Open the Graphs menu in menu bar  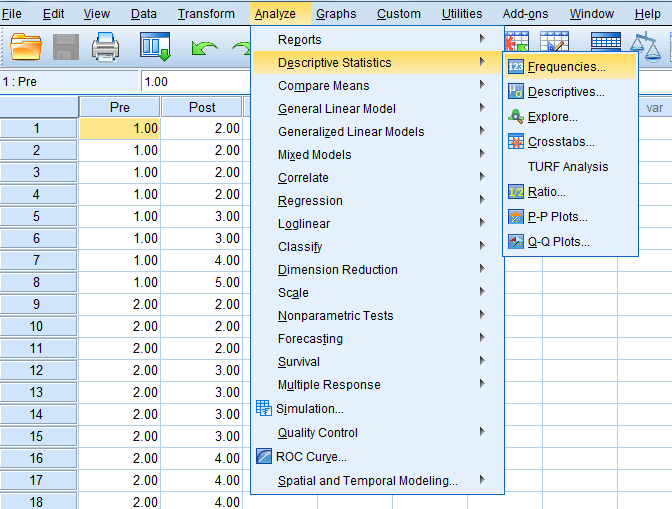(x=336, y=13)
